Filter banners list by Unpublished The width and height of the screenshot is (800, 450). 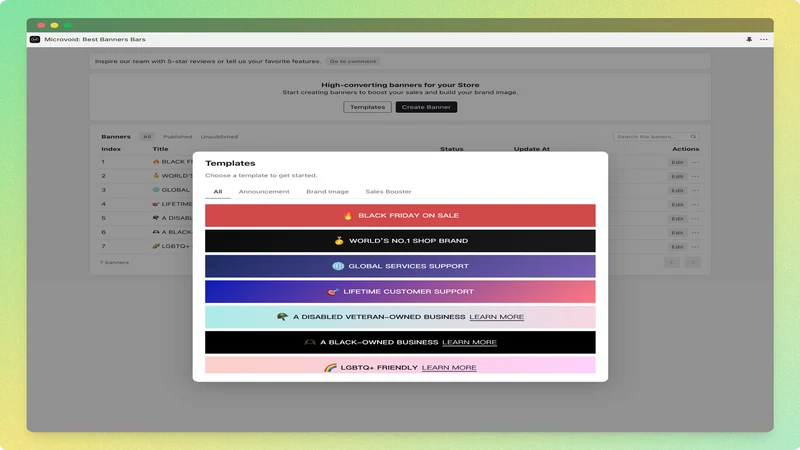click(x=219, y=137)
